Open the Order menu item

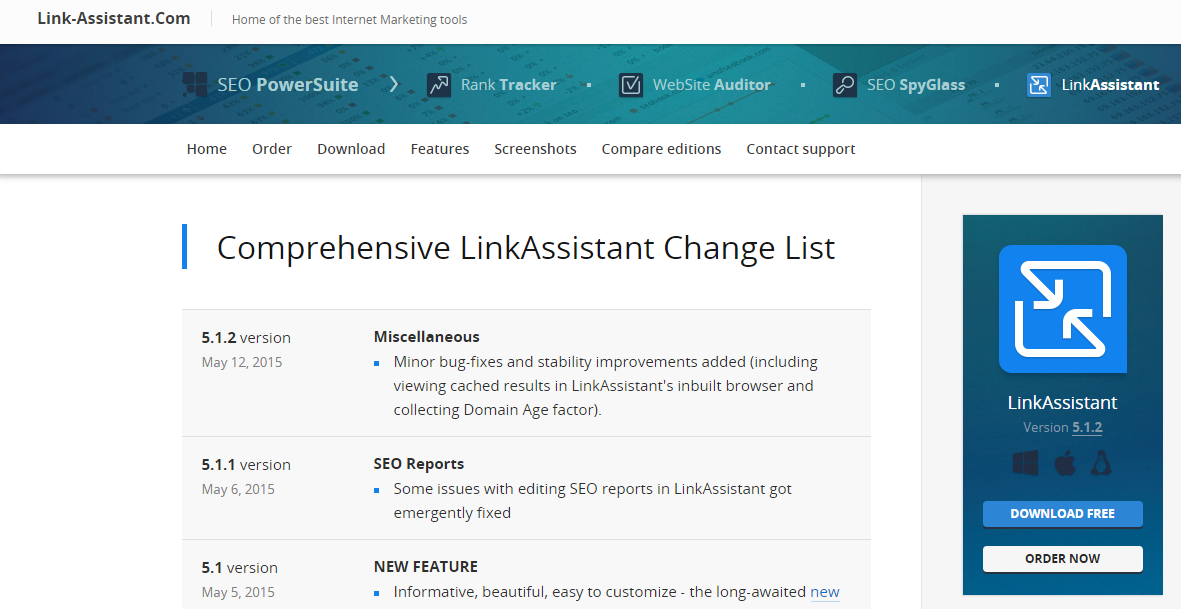tap(272, 149)
